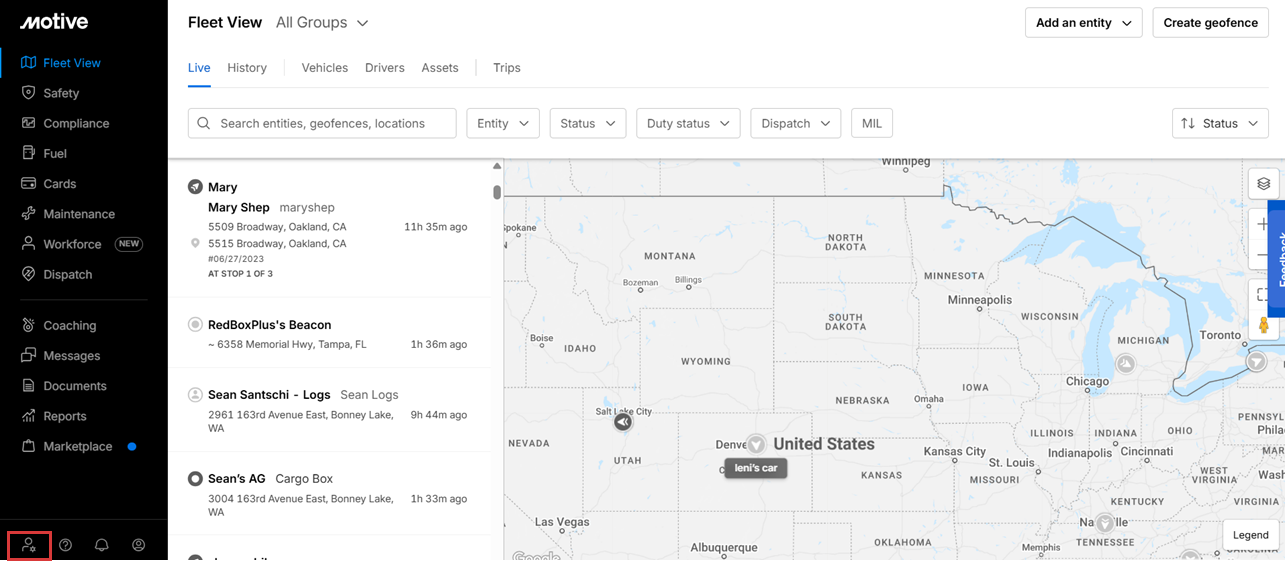Viewport: 1285px width, 561px height.
Task: Open the Duty status filter dropdown
Action: 688,123
